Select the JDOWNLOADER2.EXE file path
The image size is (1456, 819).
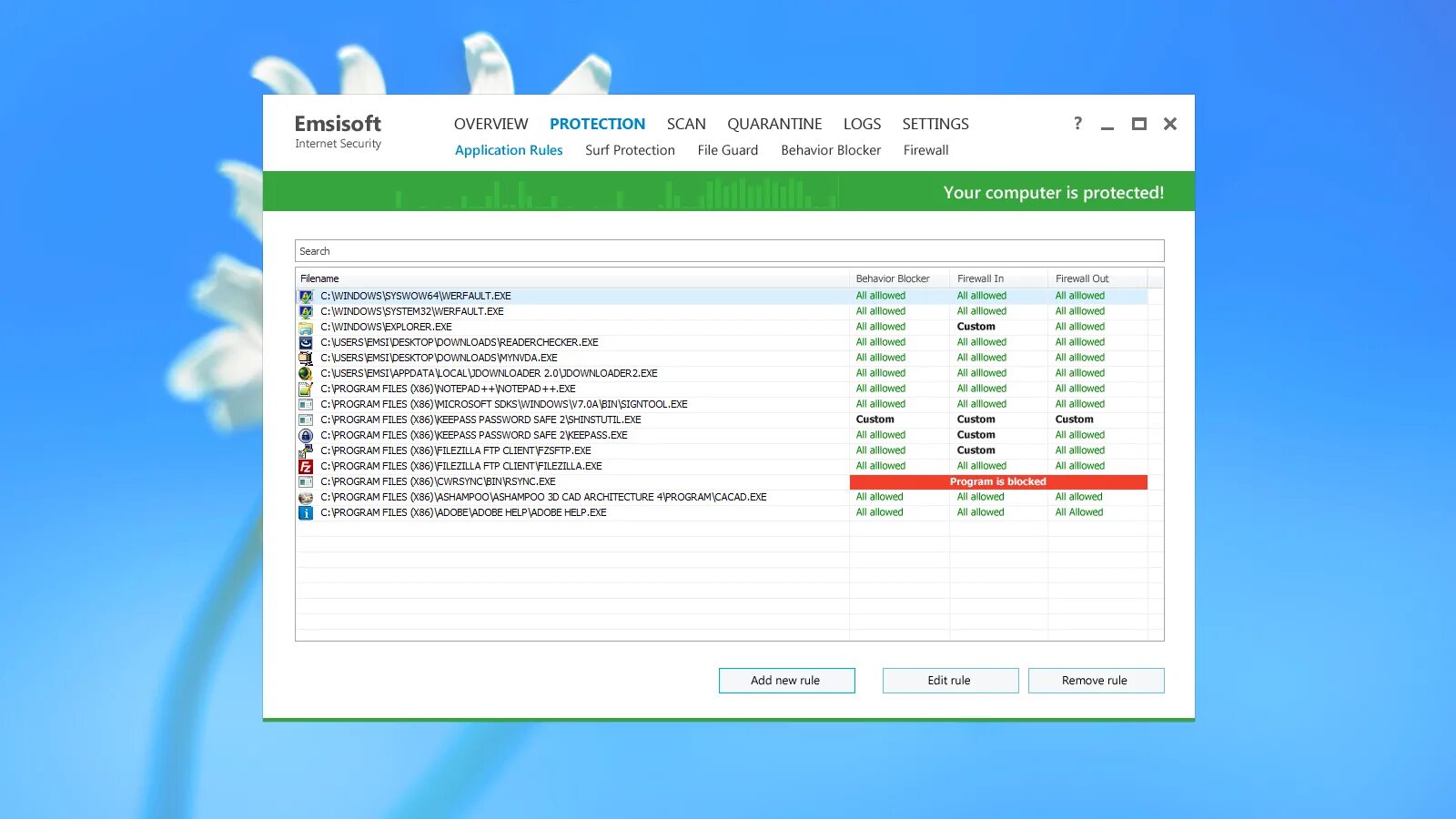[x=489, y=373]
